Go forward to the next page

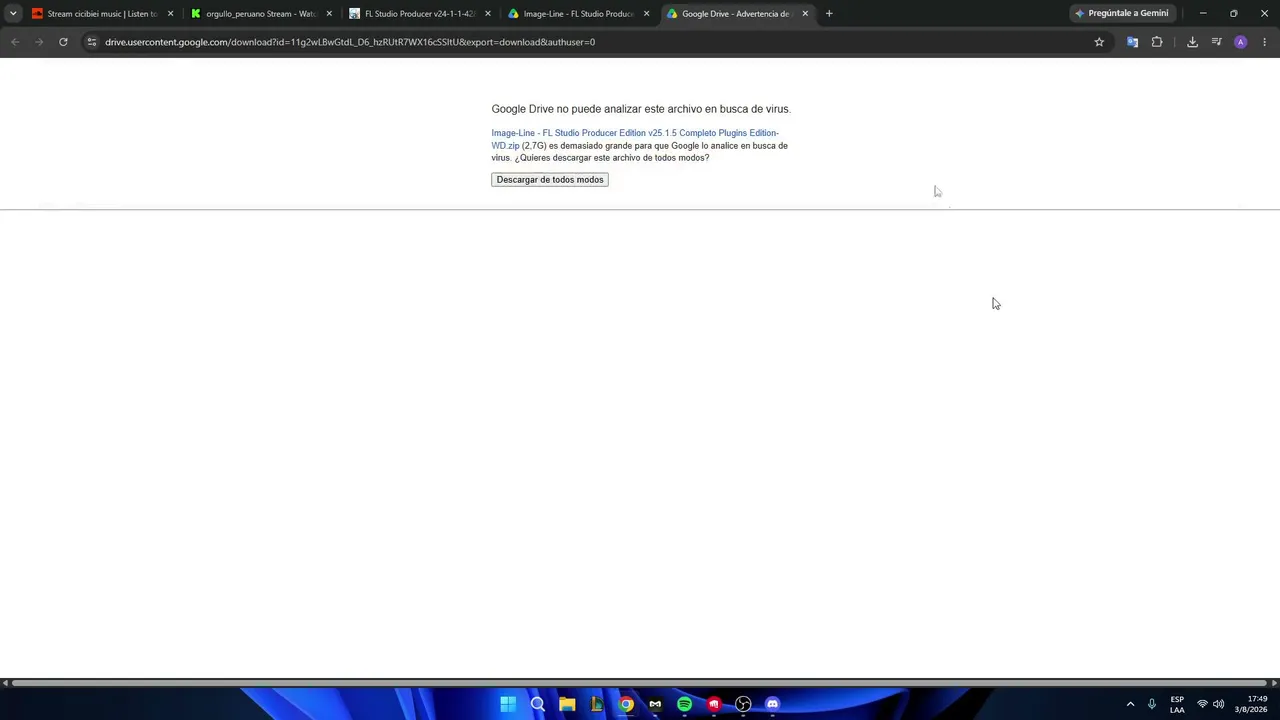[39, 42]
